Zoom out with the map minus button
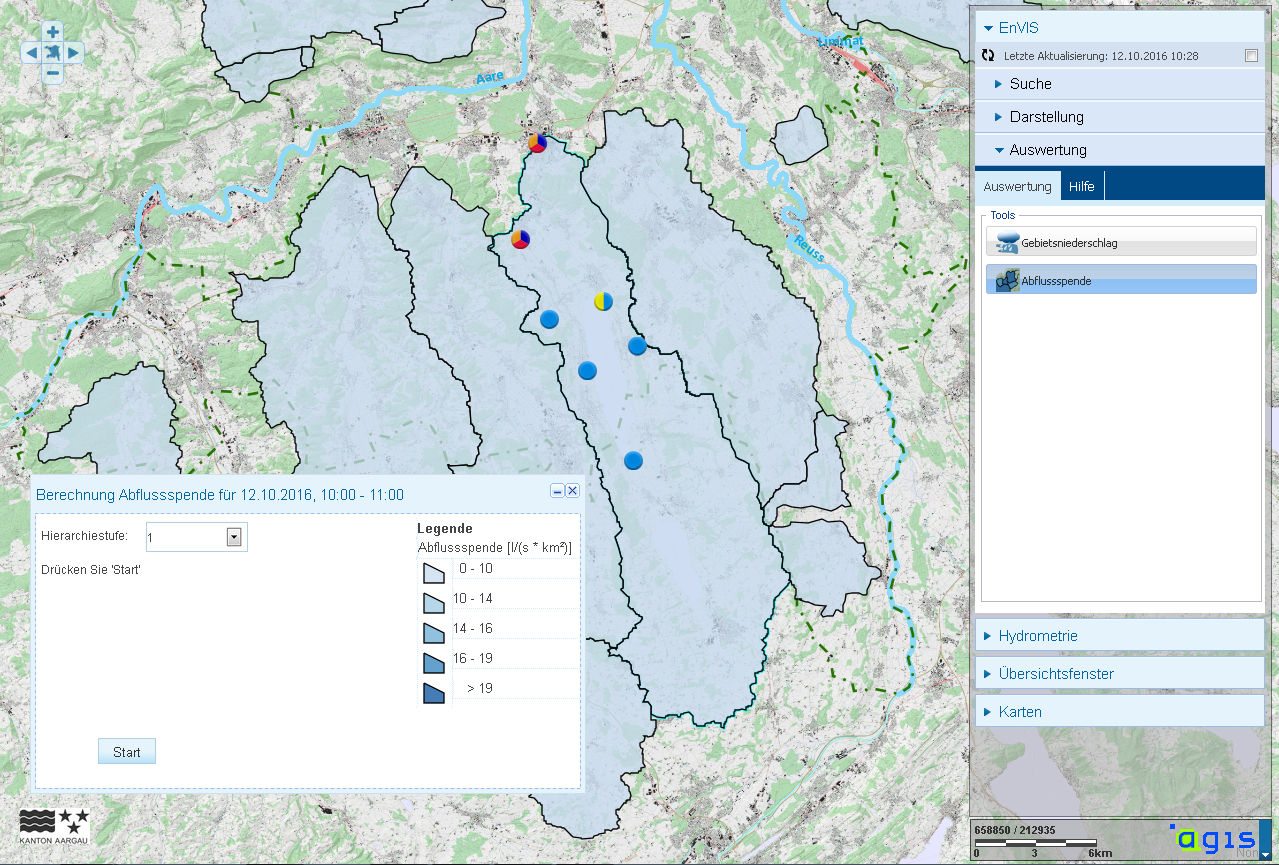Viewport: 1279px width, 865px height. click(x=53, y=73)
